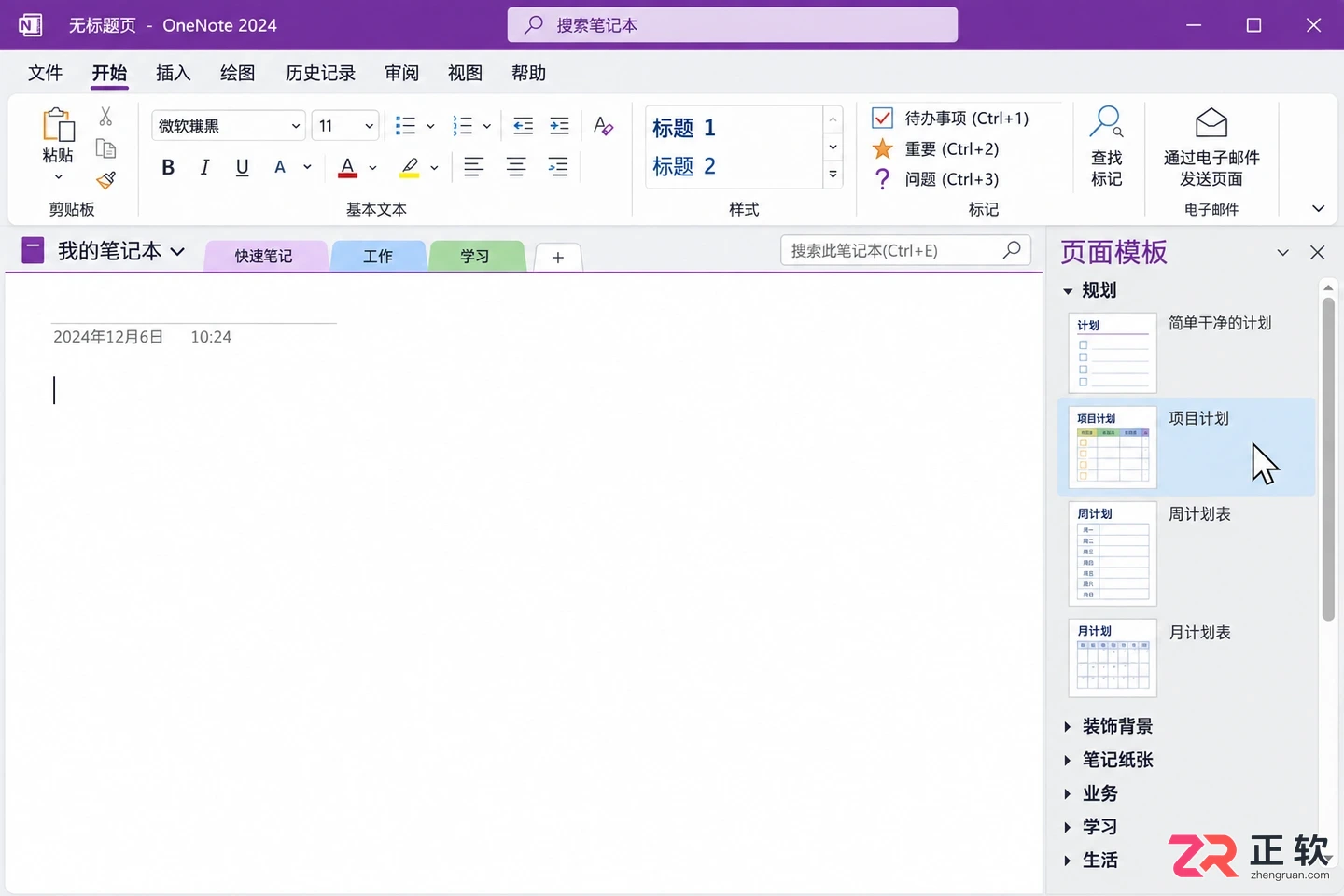Add a new section with plus
1344x896 pixels.
(x=558, y=258)
